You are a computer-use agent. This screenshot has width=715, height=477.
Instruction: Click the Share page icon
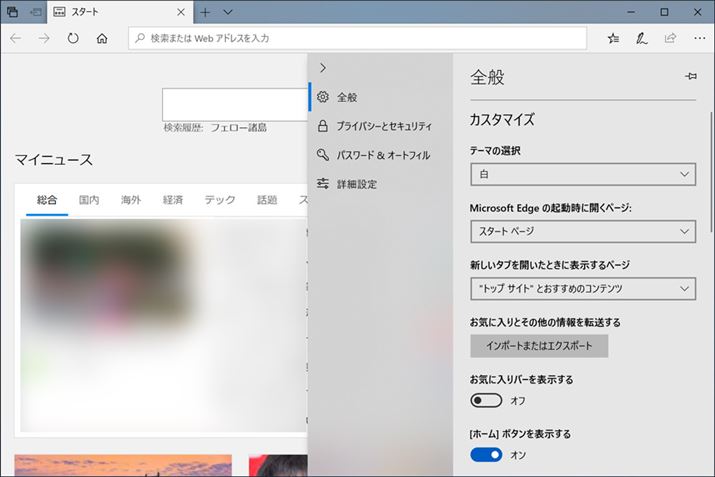pyautogui.click(x=669, y=38)
